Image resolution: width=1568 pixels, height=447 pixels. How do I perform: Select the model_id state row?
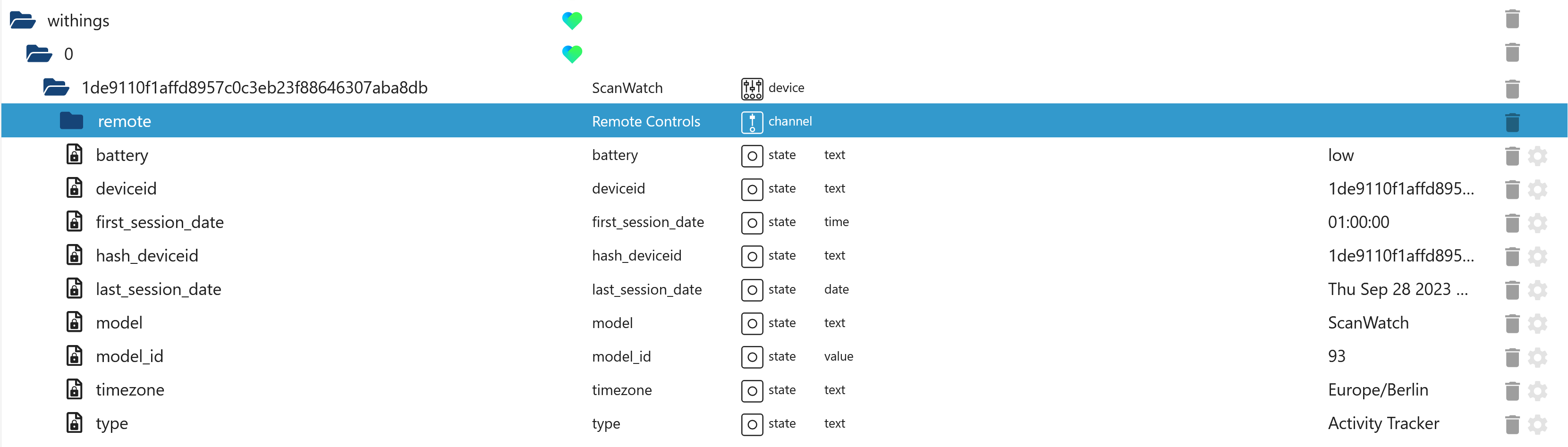[129, 356]
